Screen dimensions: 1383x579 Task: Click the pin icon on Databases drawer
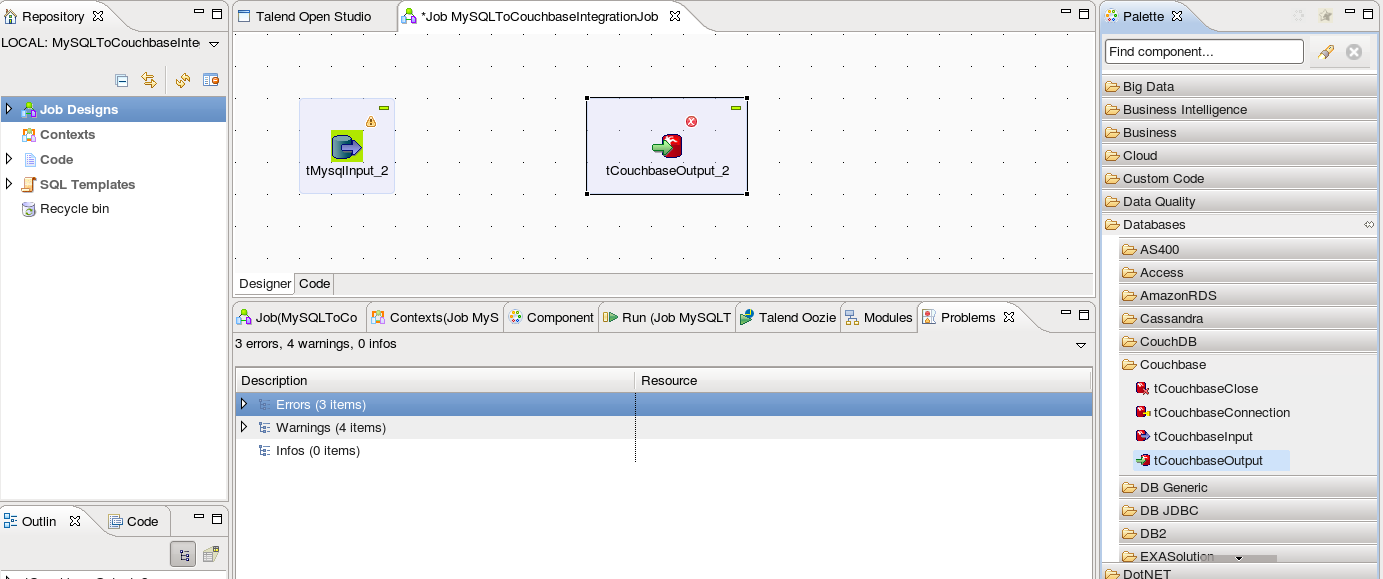[1369, 225]
